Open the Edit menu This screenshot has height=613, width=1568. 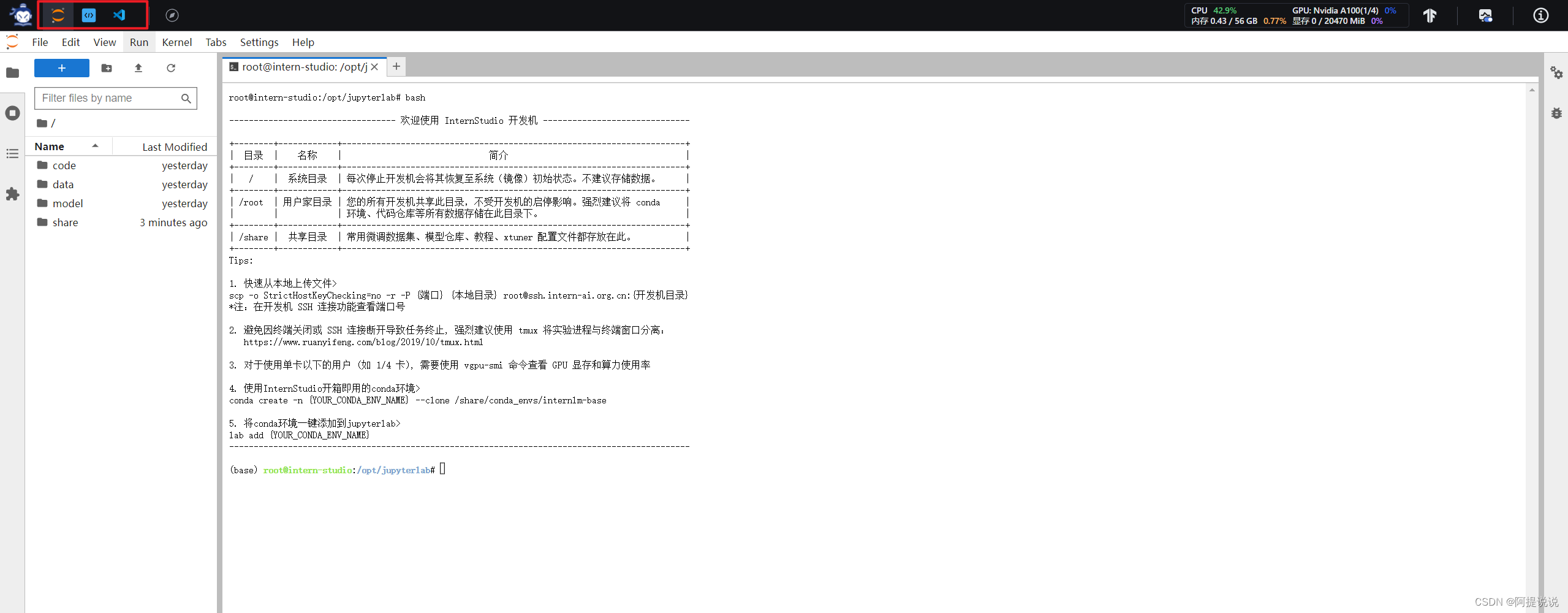tap(70, 42)
